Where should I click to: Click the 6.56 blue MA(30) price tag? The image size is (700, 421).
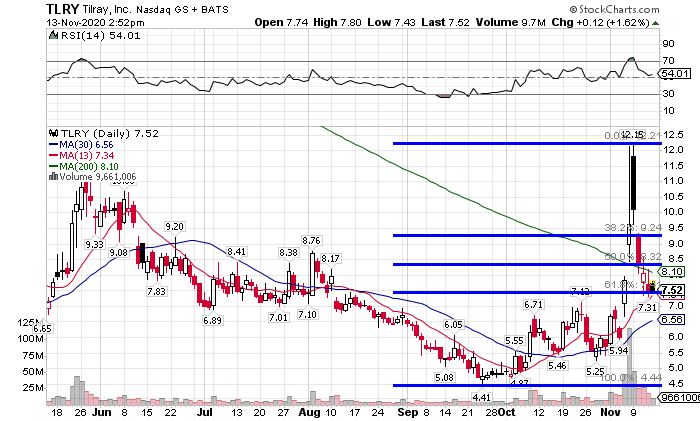pos(671,320)
